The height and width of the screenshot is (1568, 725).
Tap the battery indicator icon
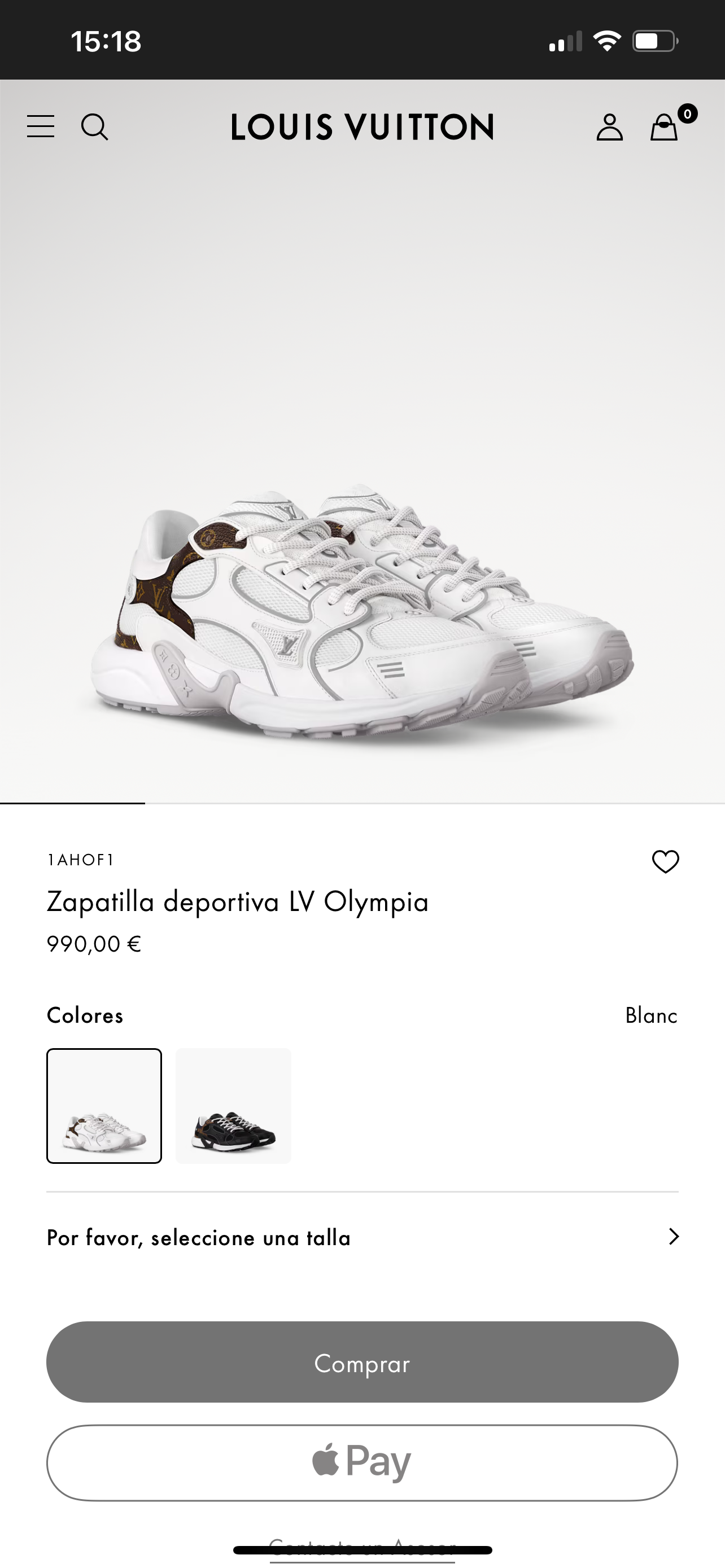click(655, 41)
